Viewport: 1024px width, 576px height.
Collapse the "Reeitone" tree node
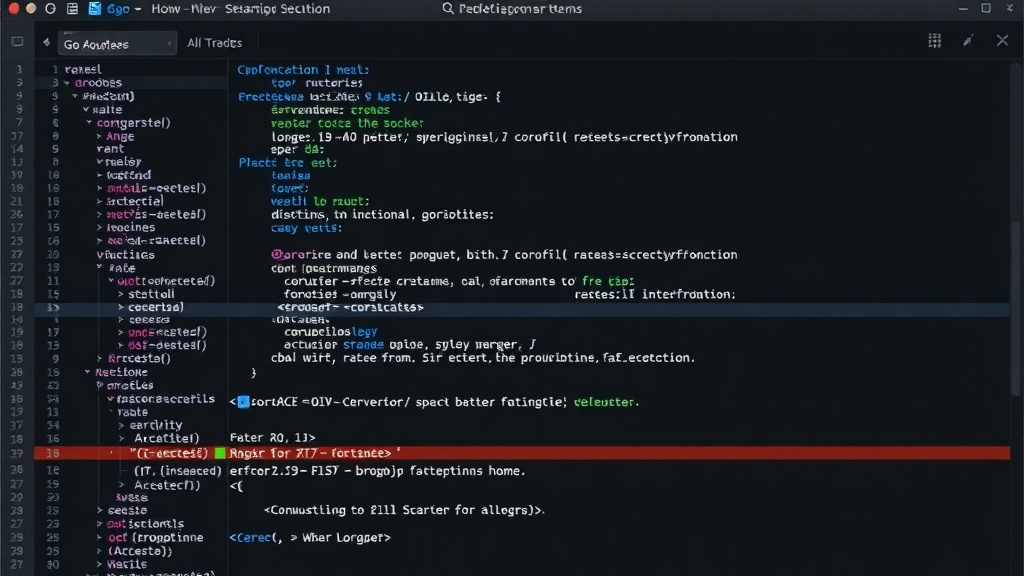tap(88, 372)
